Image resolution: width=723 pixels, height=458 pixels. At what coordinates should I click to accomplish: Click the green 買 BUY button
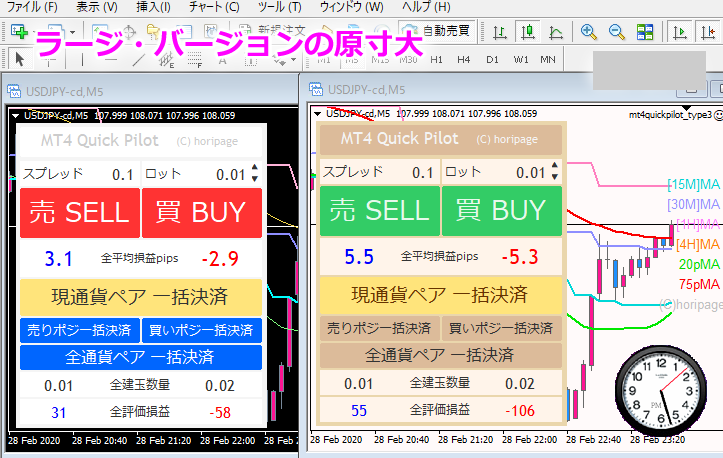(x=502, y=211)
